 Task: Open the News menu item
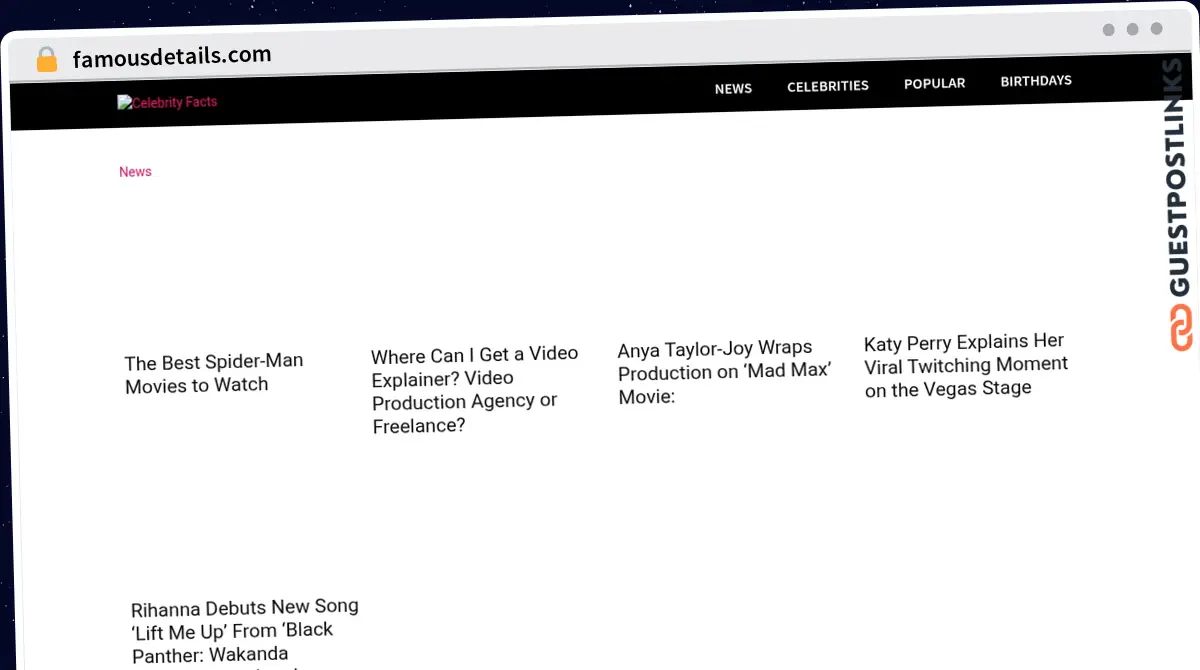pos(733,89)
